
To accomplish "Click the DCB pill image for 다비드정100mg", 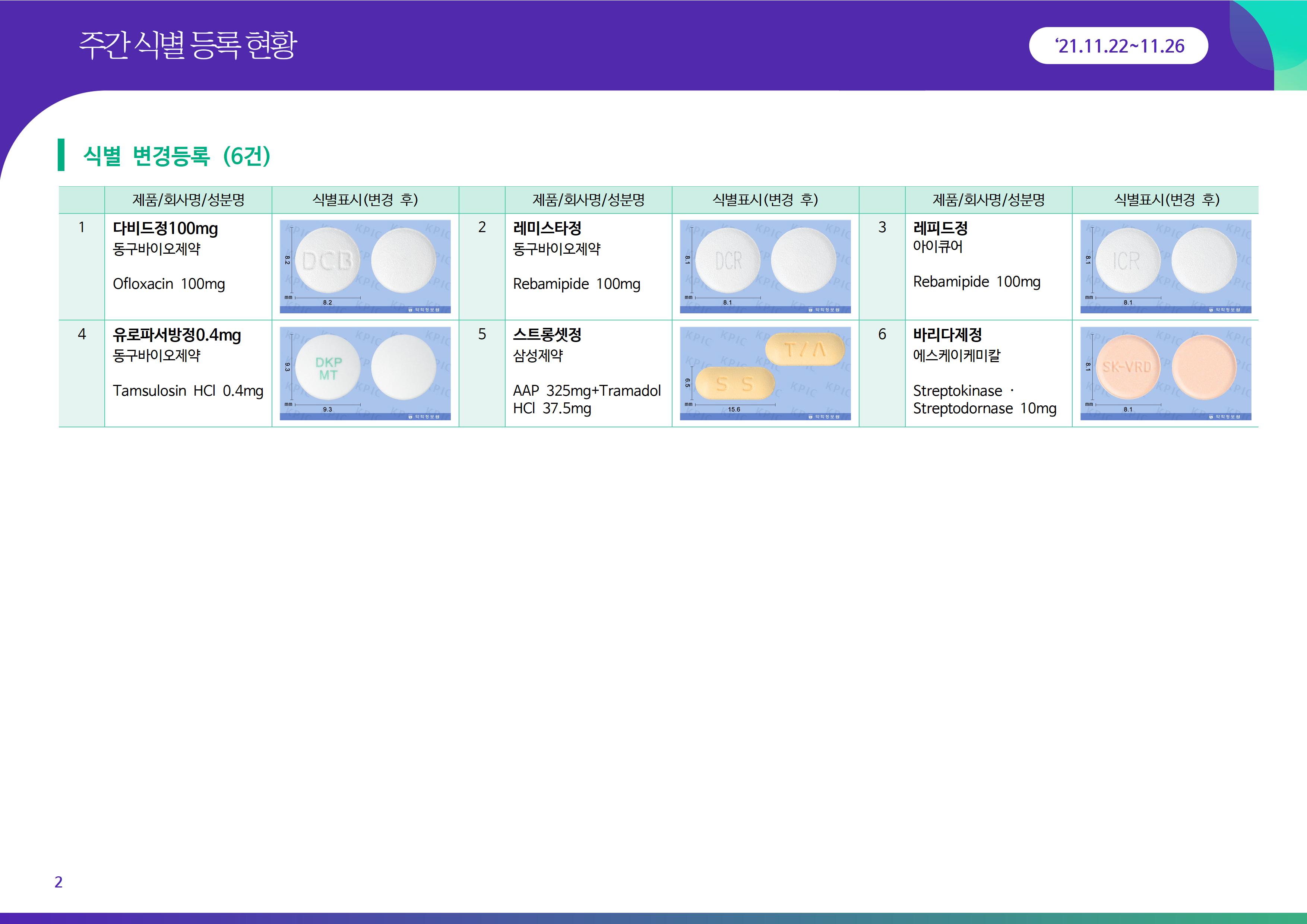I will (327, 261).
